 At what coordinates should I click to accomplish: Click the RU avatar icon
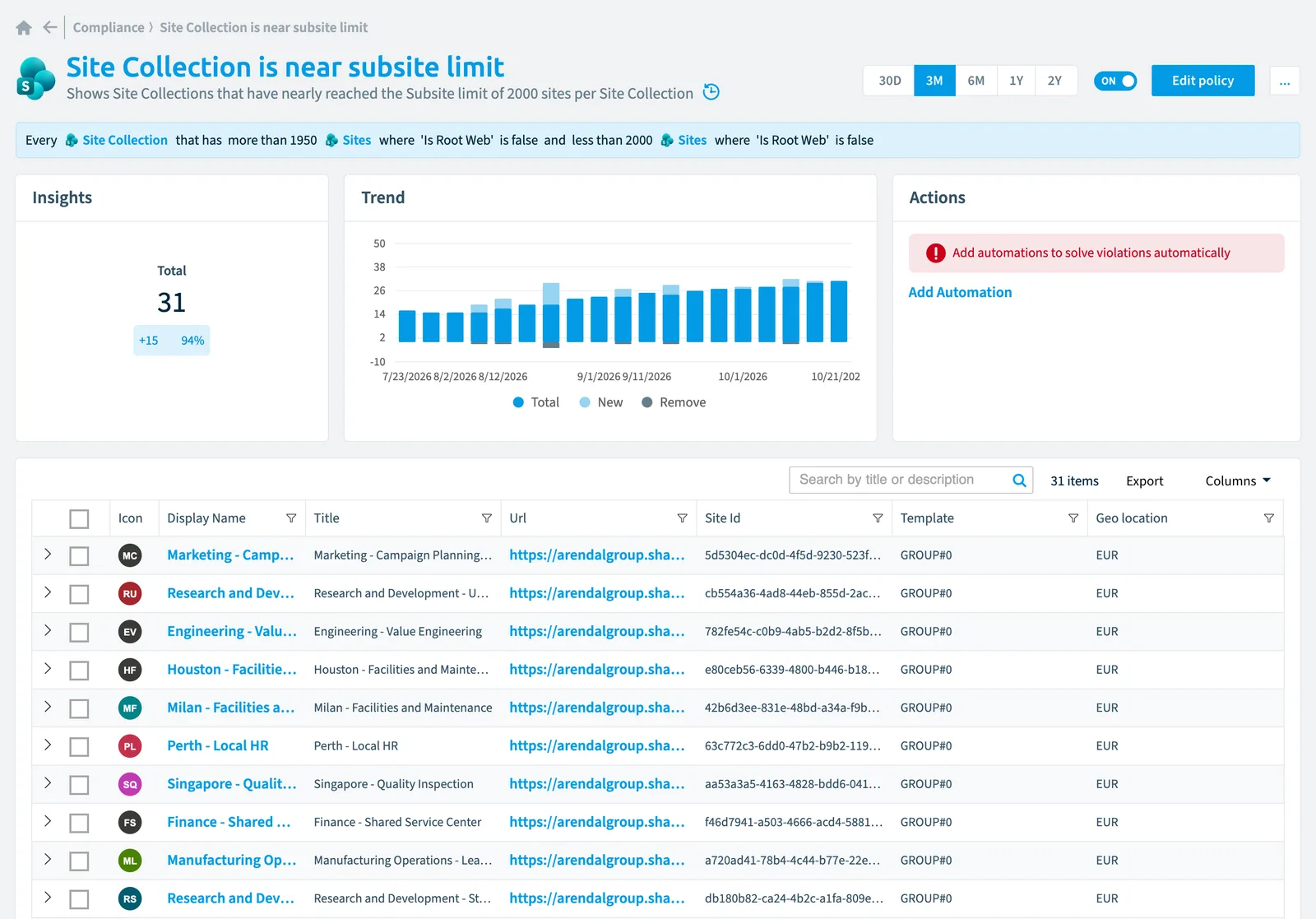pyautogui.click(x=130, y=594)
